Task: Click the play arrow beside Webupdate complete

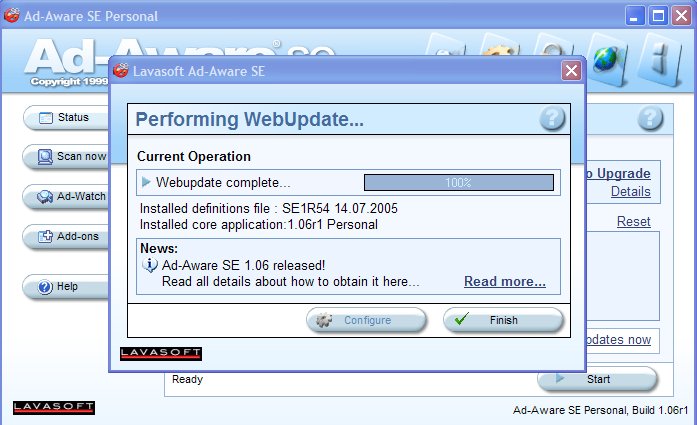Action: [146, 182]
